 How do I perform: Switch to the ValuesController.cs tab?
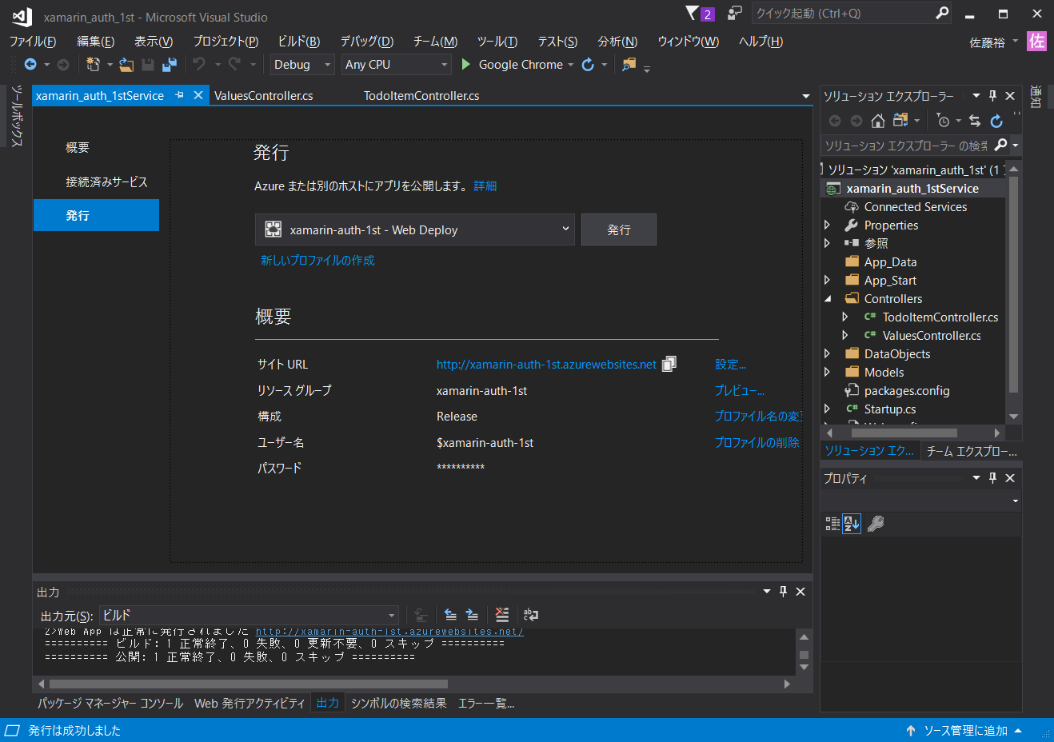click(264, 95)
